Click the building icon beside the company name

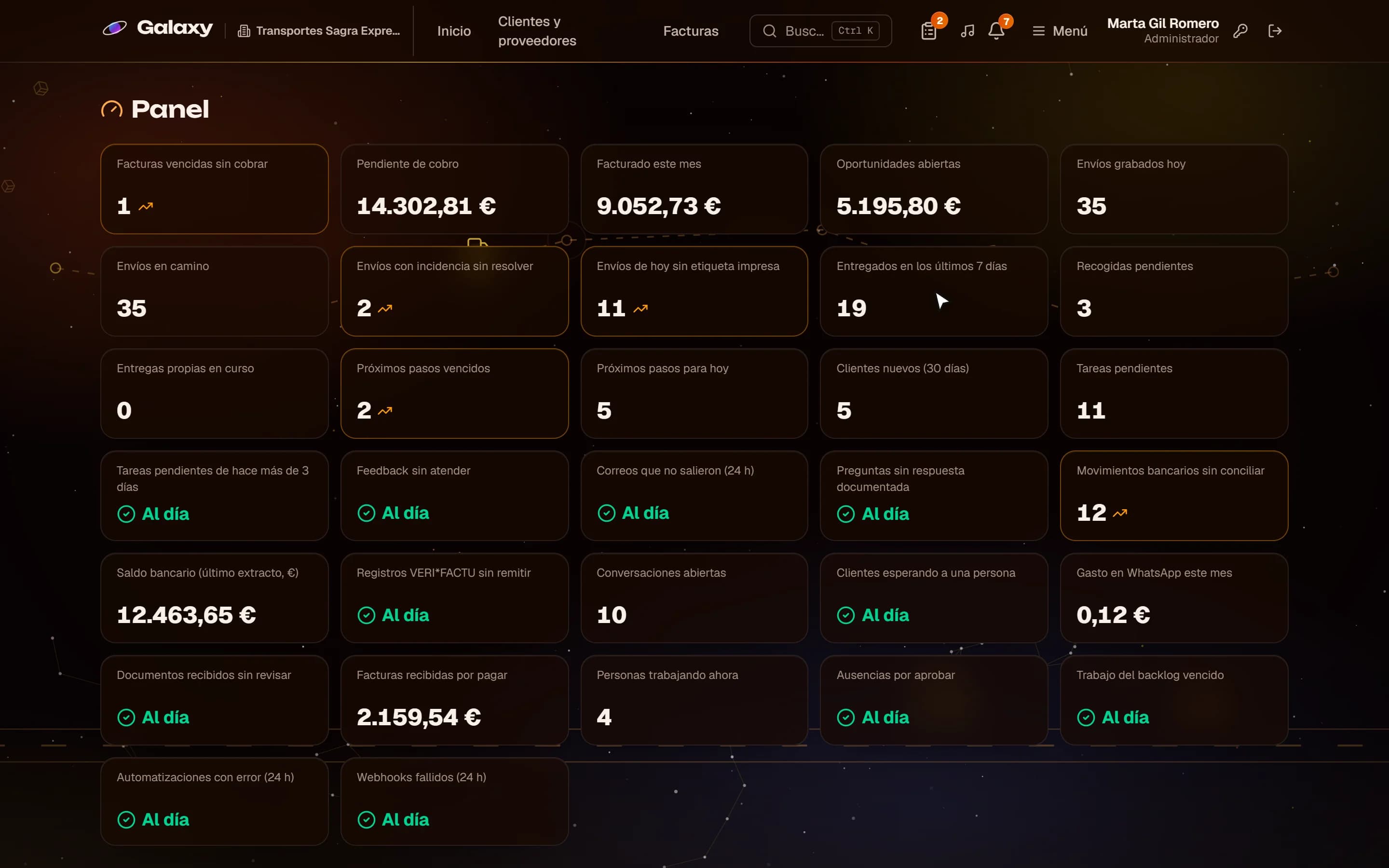click(x=244, y=31)
